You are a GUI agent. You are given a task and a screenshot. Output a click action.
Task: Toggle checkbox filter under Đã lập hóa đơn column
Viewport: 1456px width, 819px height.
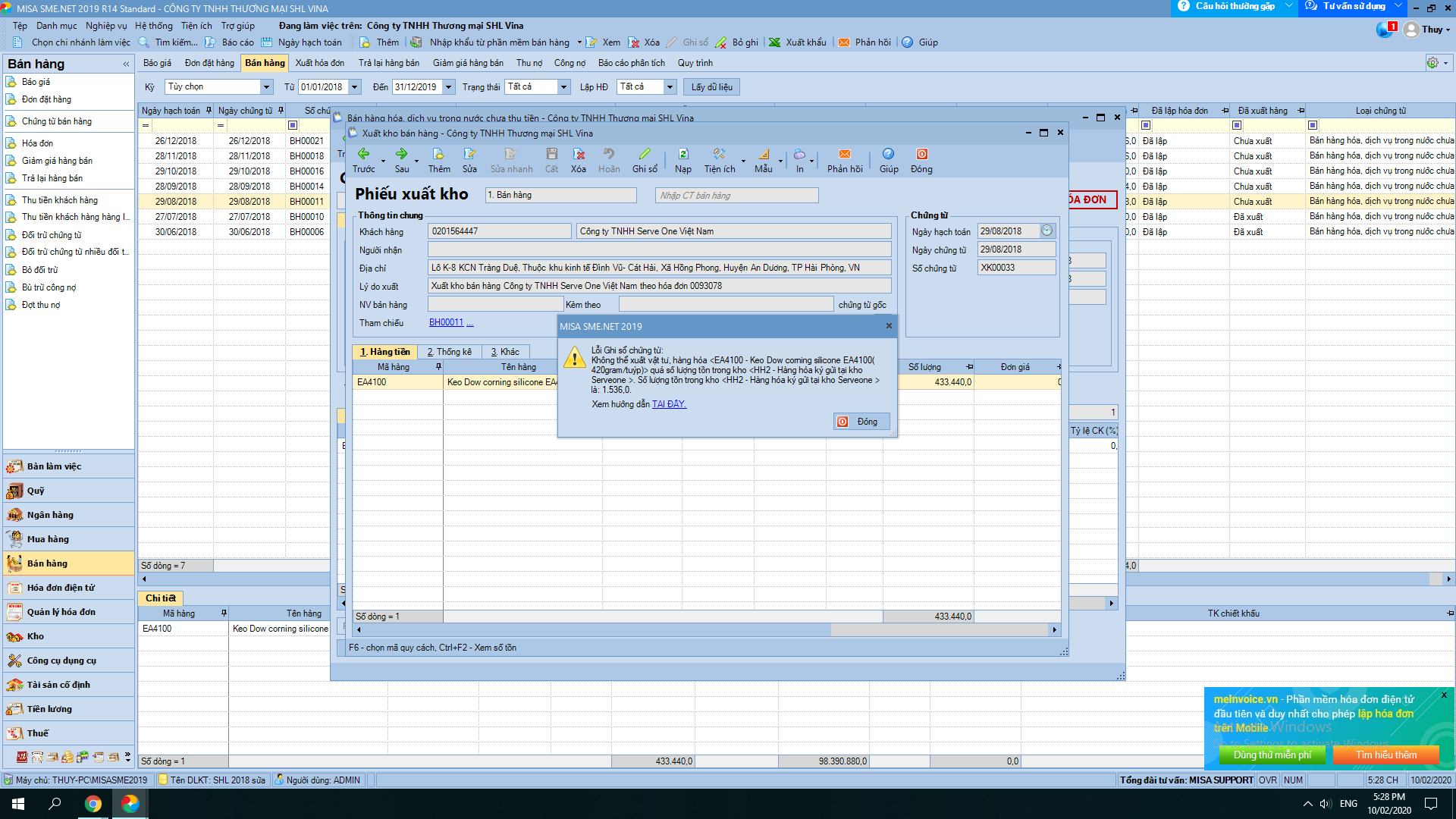(1146, 125)
